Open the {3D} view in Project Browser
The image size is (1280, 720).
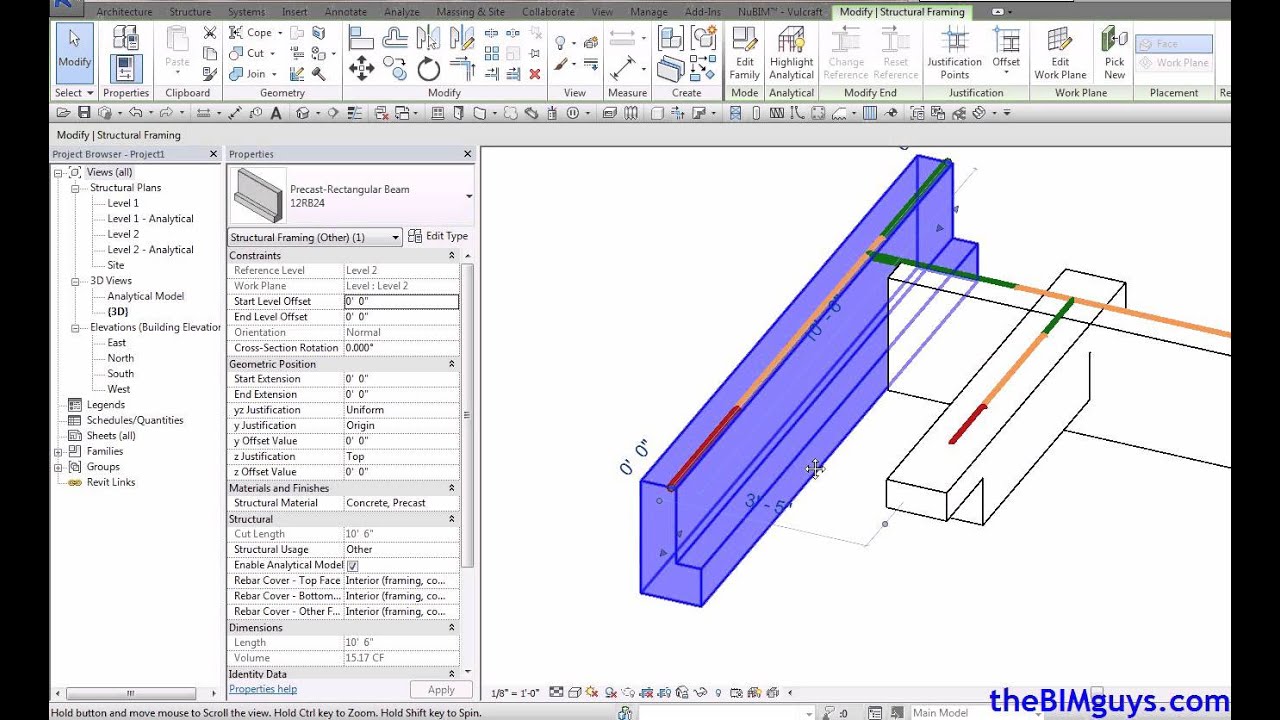click(x=118, y=312)
